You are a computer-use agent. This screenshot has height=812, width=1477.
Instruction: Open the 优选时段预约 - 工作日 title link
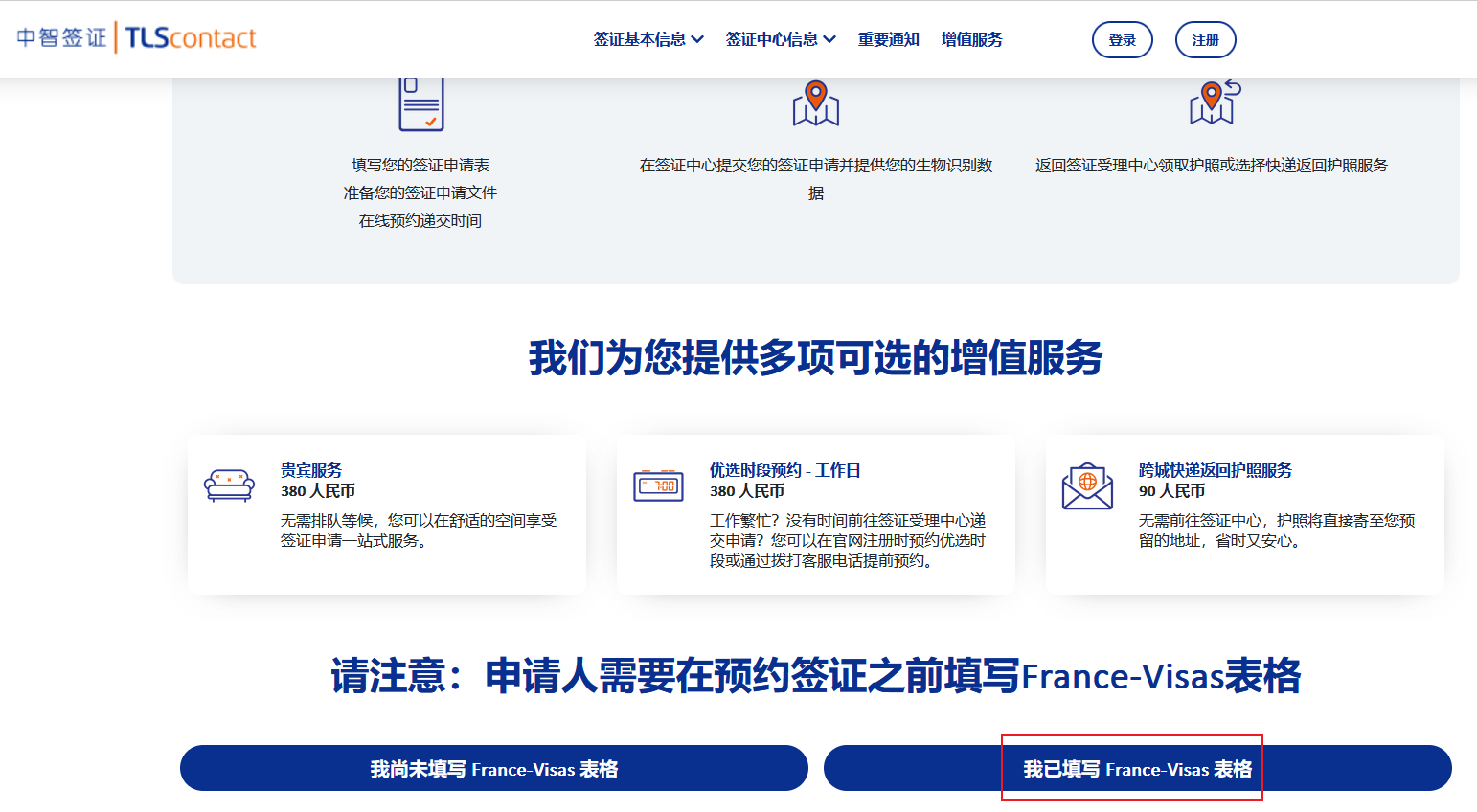tap(785, 470)
